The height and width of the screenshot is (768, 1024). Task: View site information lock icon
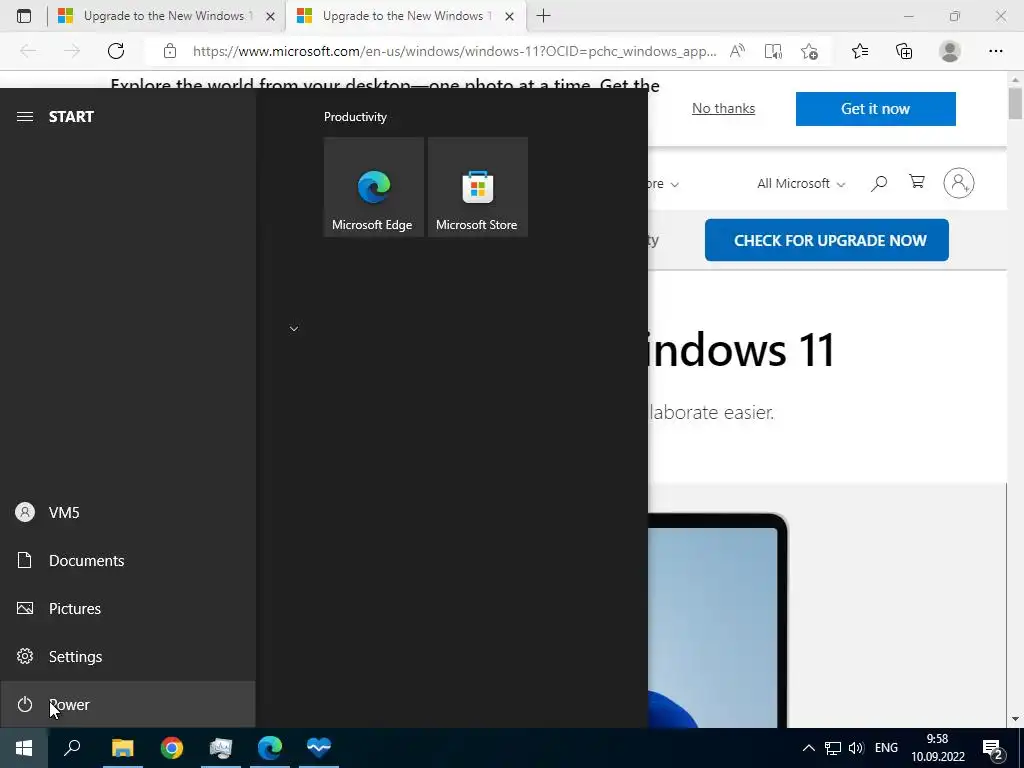click(x=170, y=51)
